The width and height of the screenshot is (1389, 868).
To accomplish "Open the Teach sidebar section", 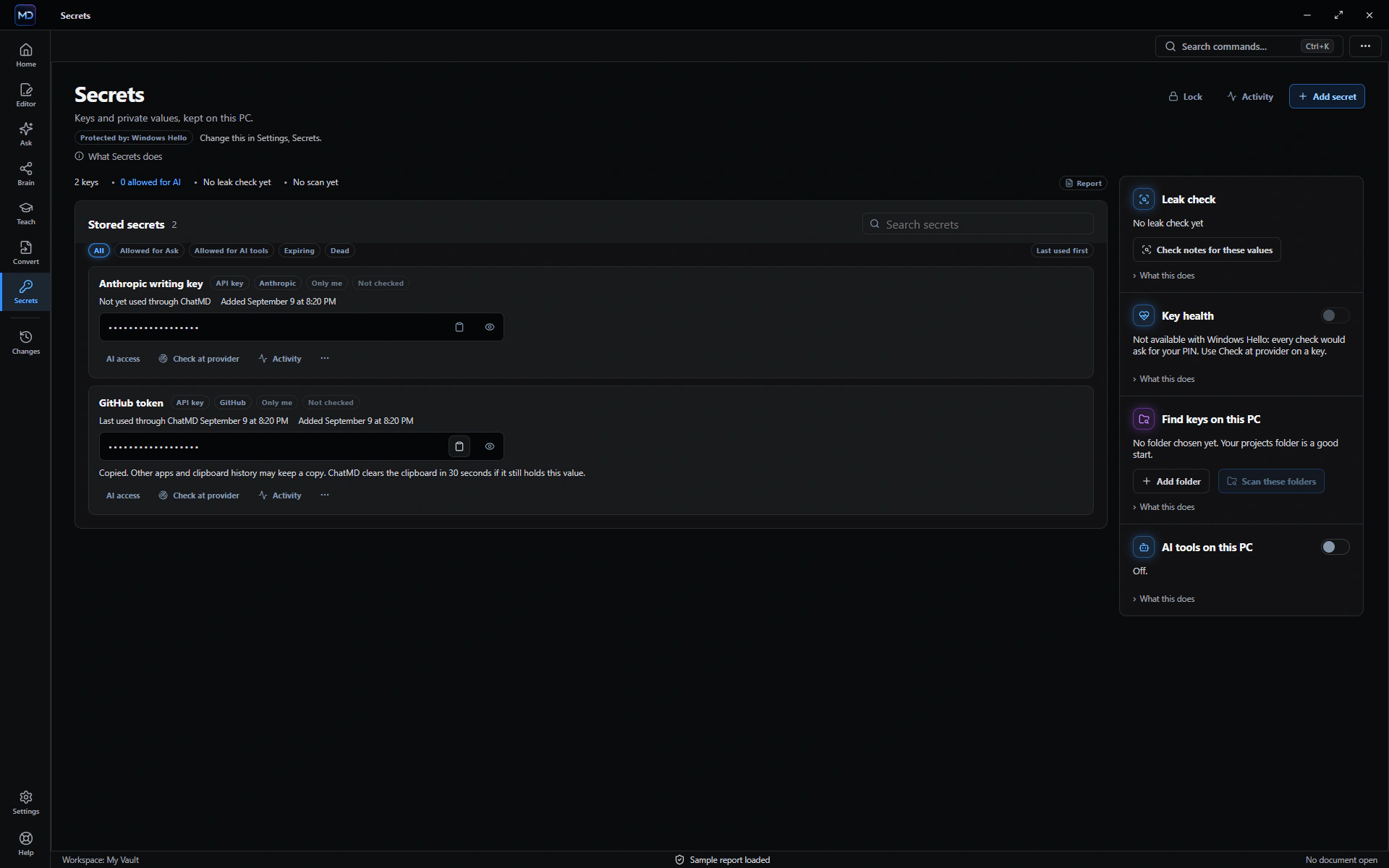I will tap(26, 213).
